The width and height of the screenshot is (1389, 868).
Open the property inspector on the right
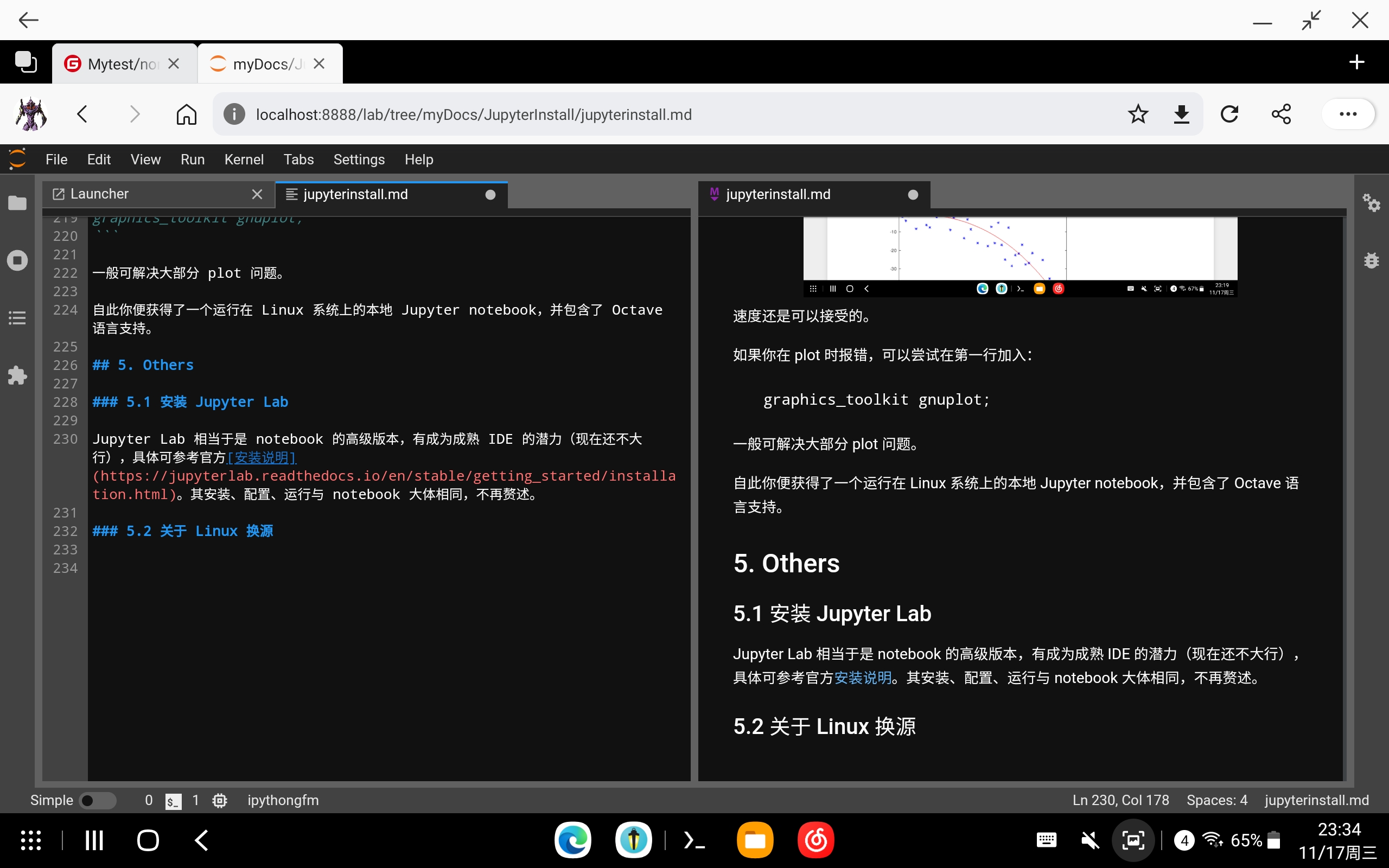(x=1372, y=203)
